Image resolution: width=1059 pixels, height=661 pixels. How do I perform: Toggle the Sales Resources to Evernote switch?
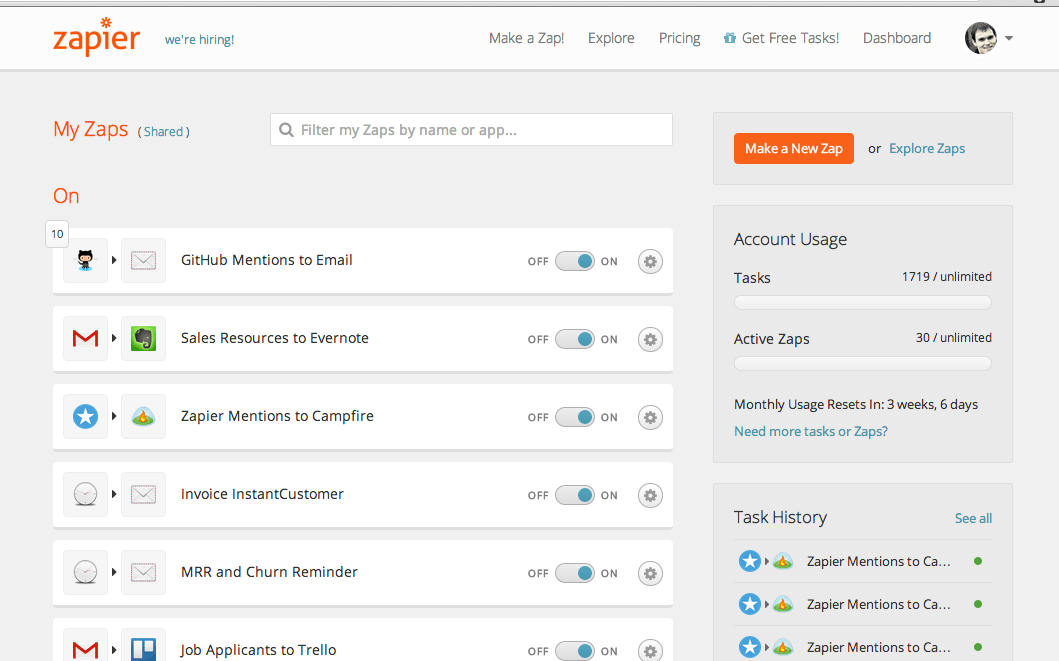tap(575, 339)
